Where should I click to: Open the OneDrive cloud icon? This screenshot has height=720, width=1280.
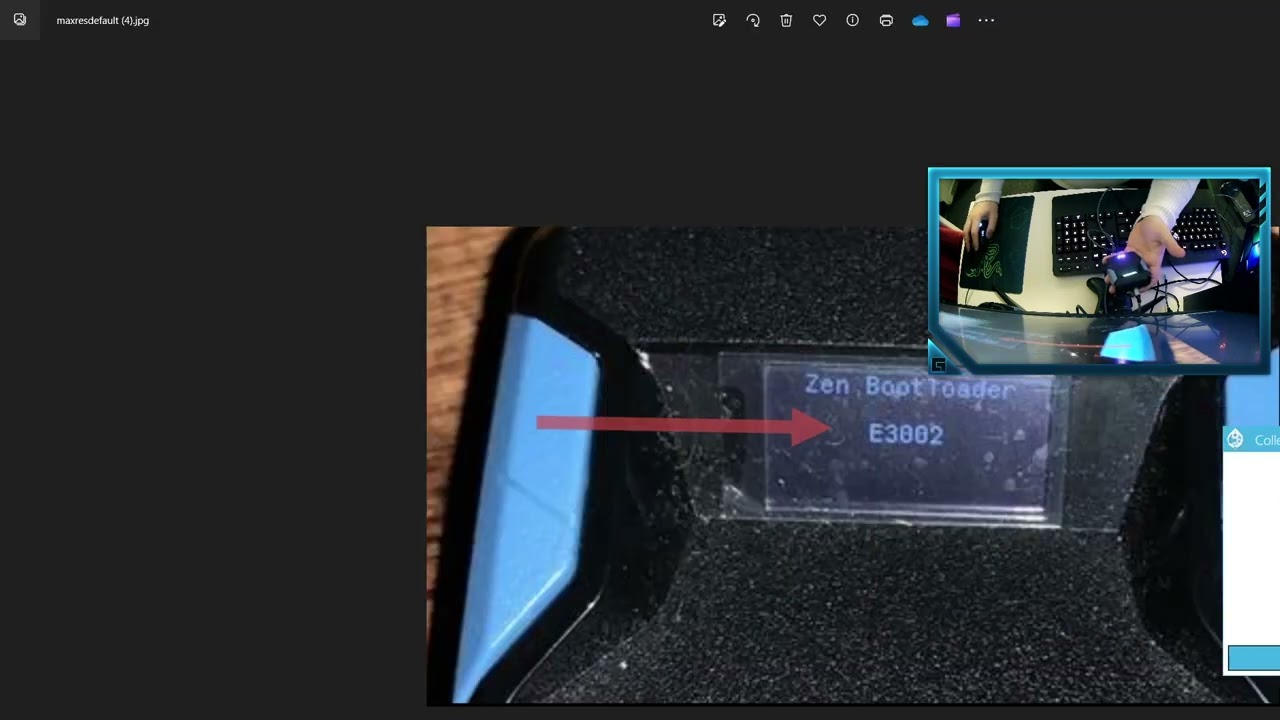(x=920, y=20)
